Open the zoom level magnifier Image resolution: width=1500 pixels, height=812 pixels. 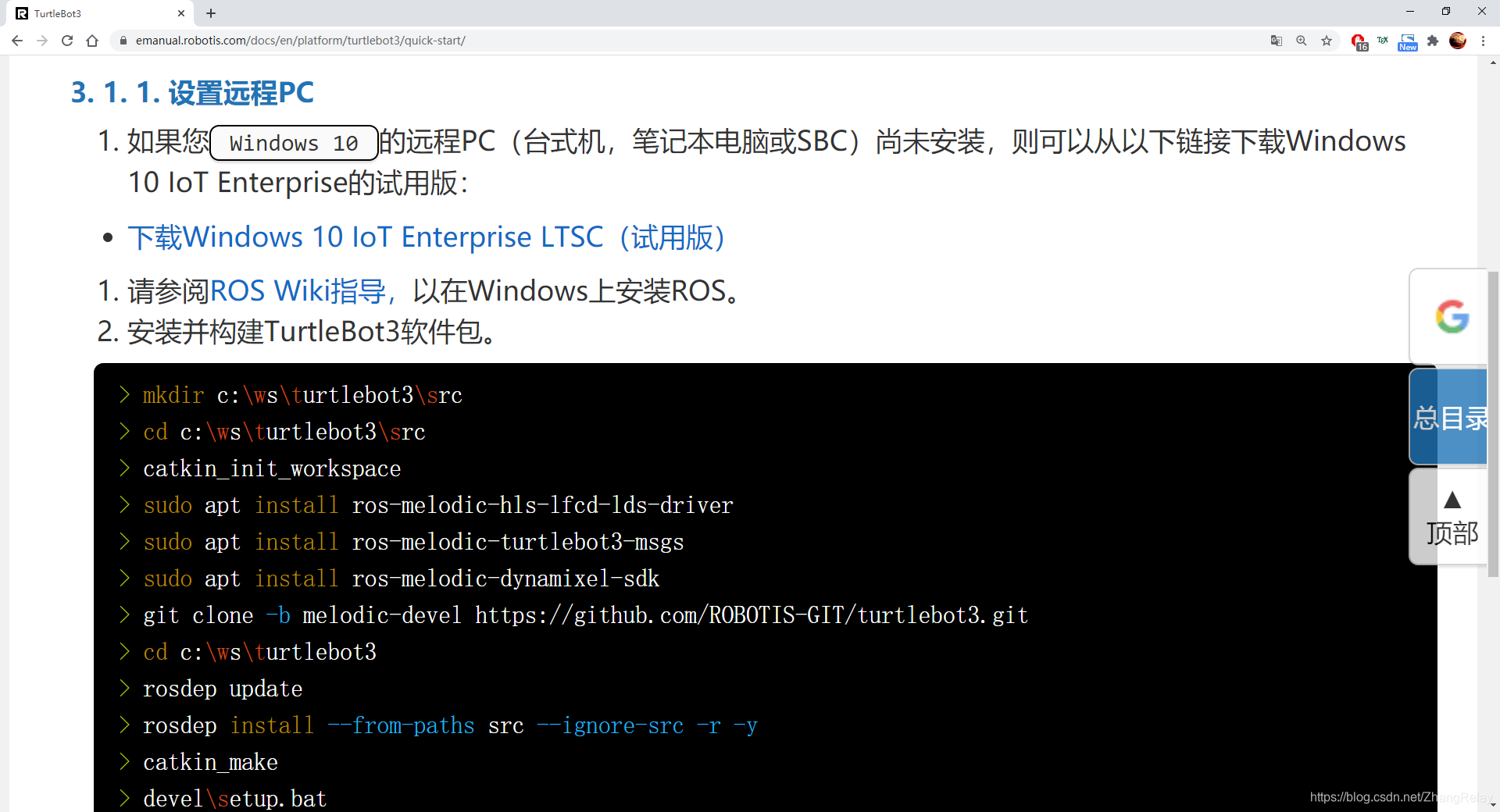[1302, 41]
